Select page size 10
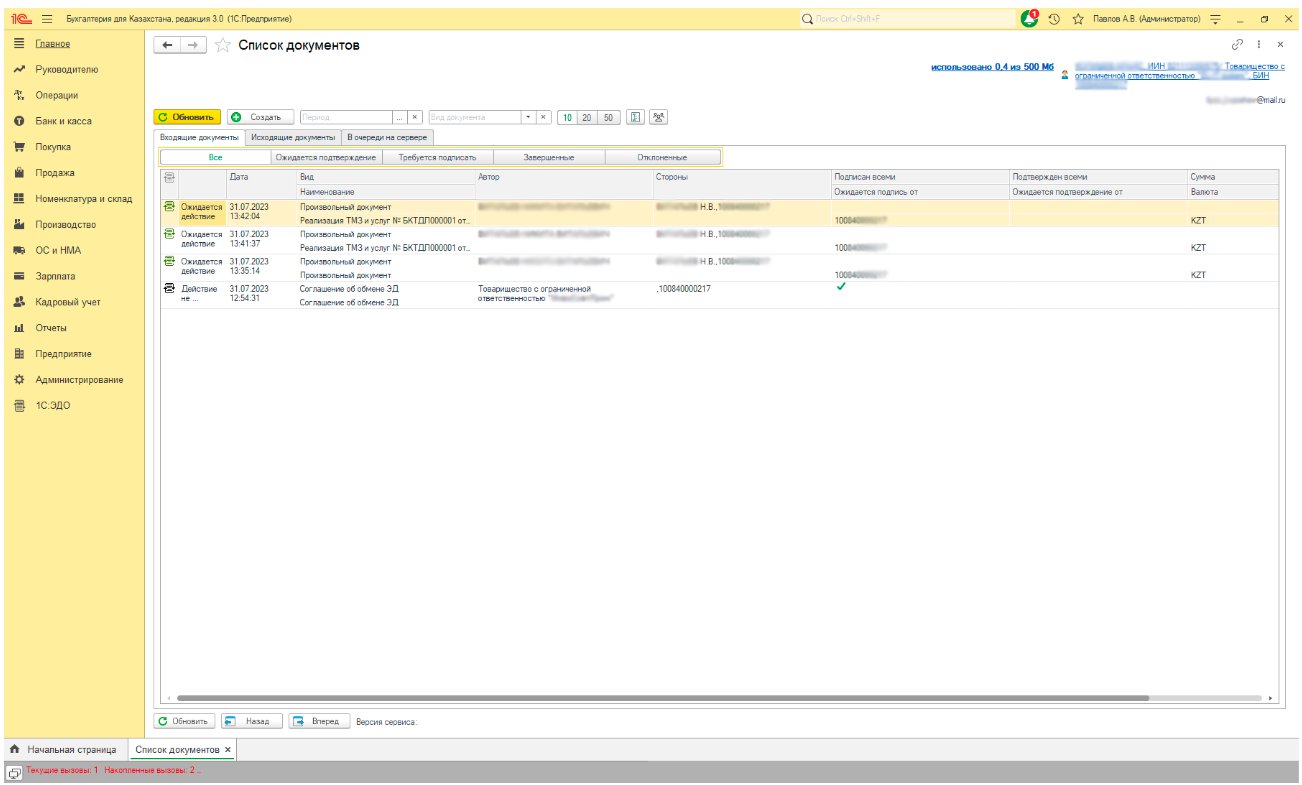The image size is (1302, 785). click(567, 117)
